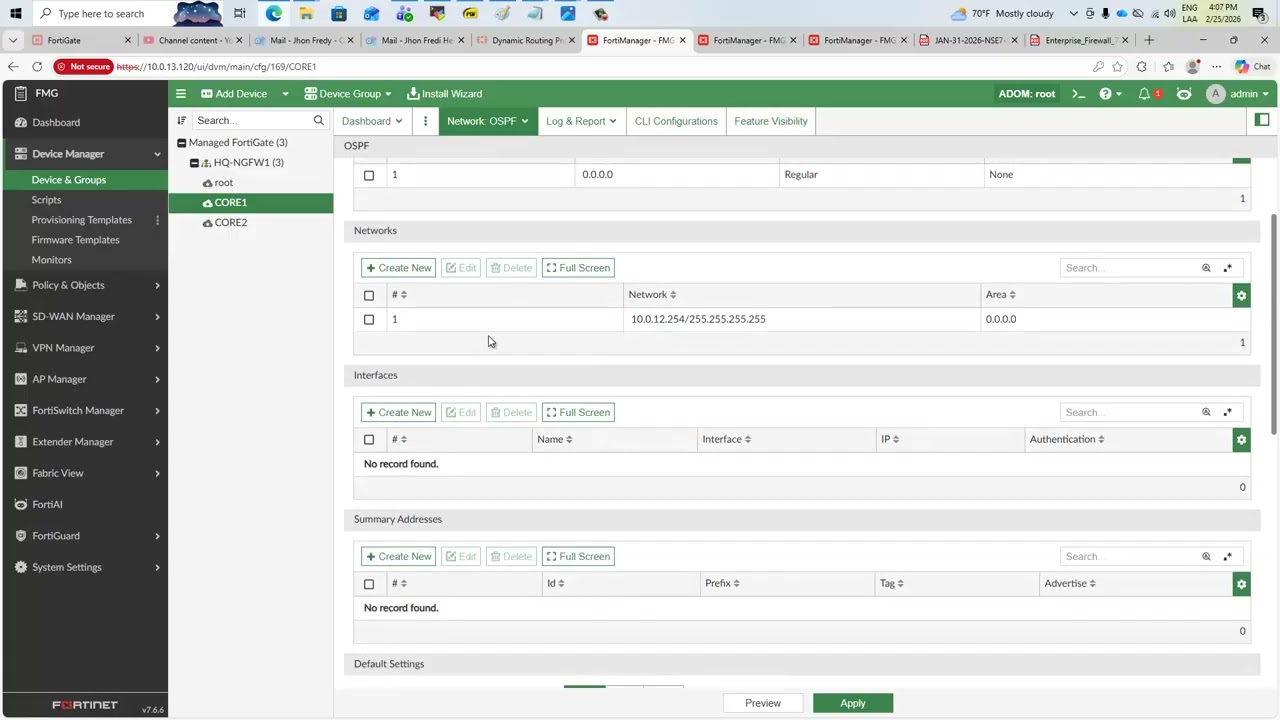Expand Policy & Objects sidebar section

pos(86,285)
